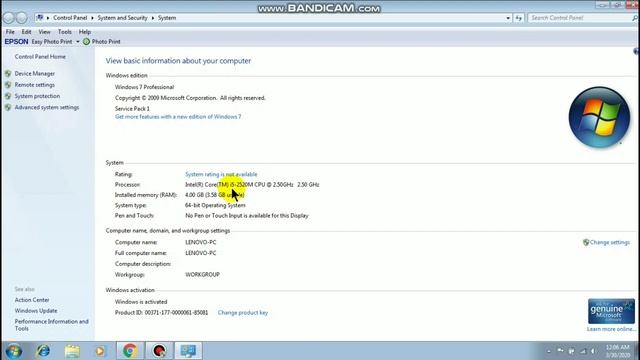Open the Help menu
640x360 pixels.
(x=84, y=32)
